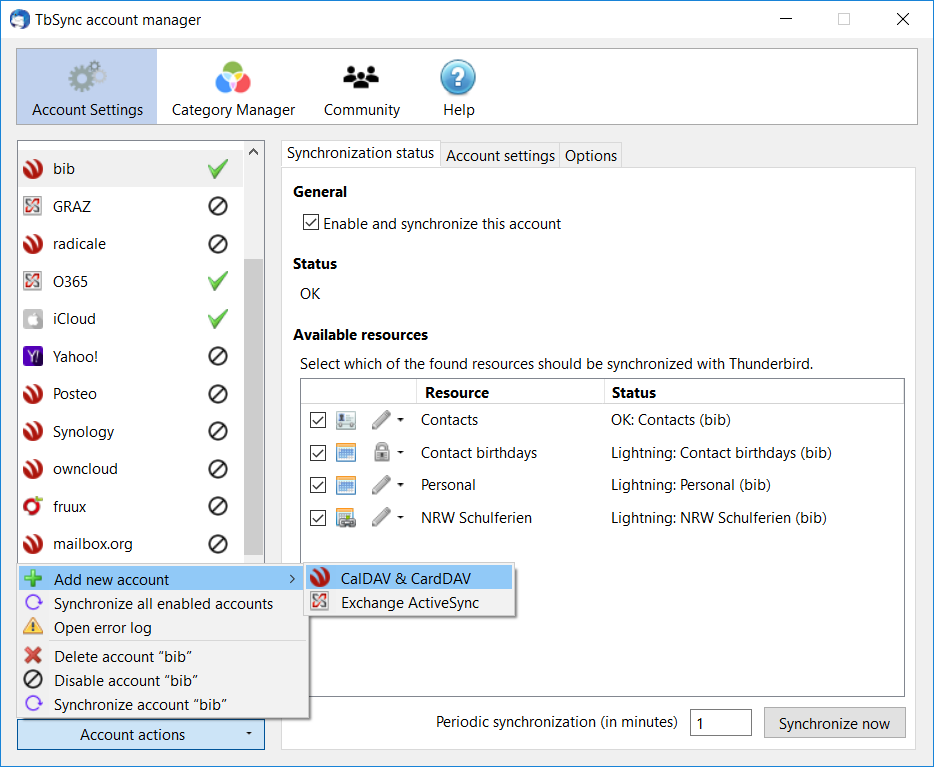This screenshot has width=934, height=767.
Task: Click the periodic synchronization minutes field
Action: pos(721,723)
